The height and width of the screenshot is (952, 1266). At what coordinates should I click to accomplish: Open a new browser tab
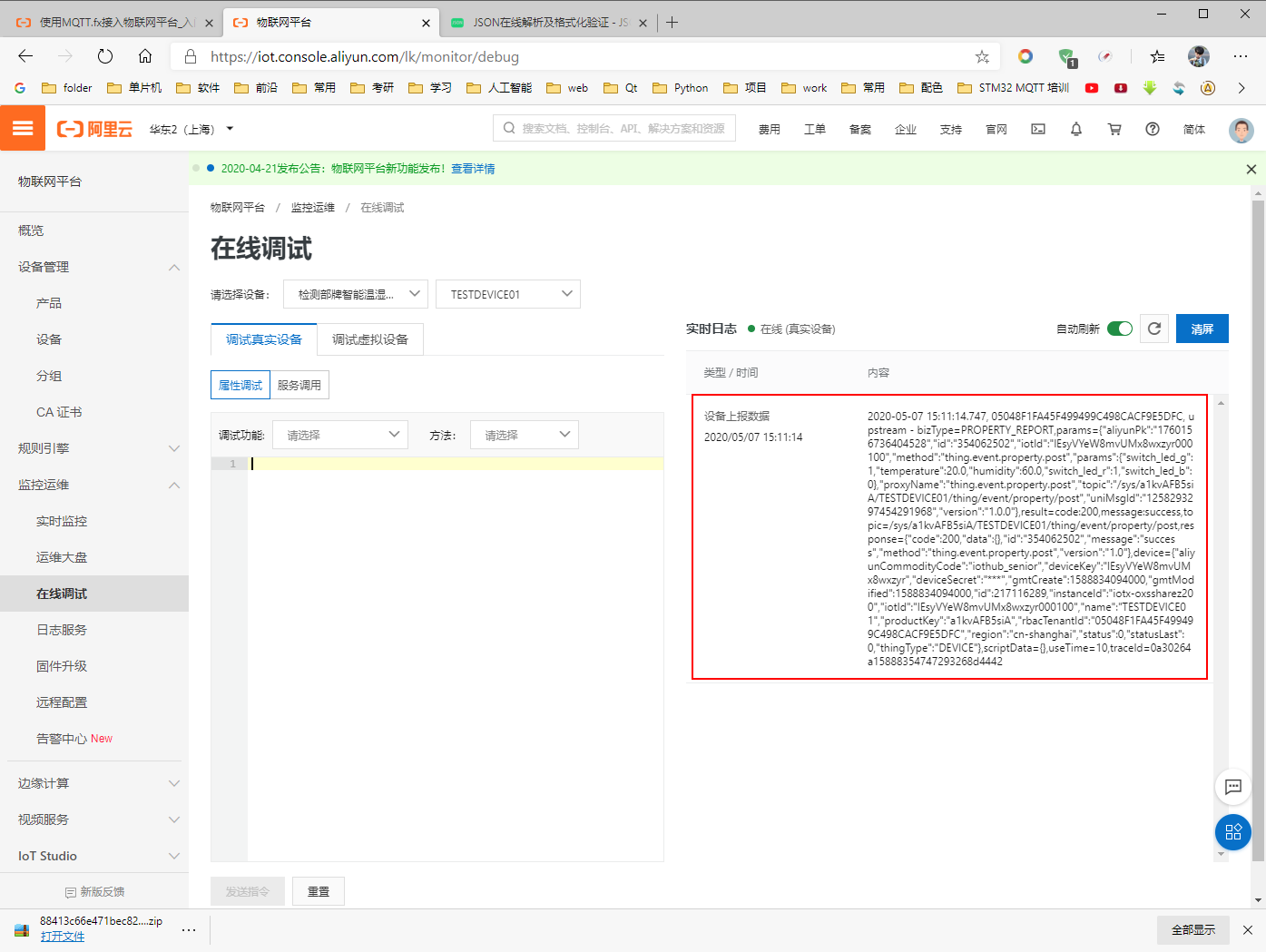pos(672,23)
